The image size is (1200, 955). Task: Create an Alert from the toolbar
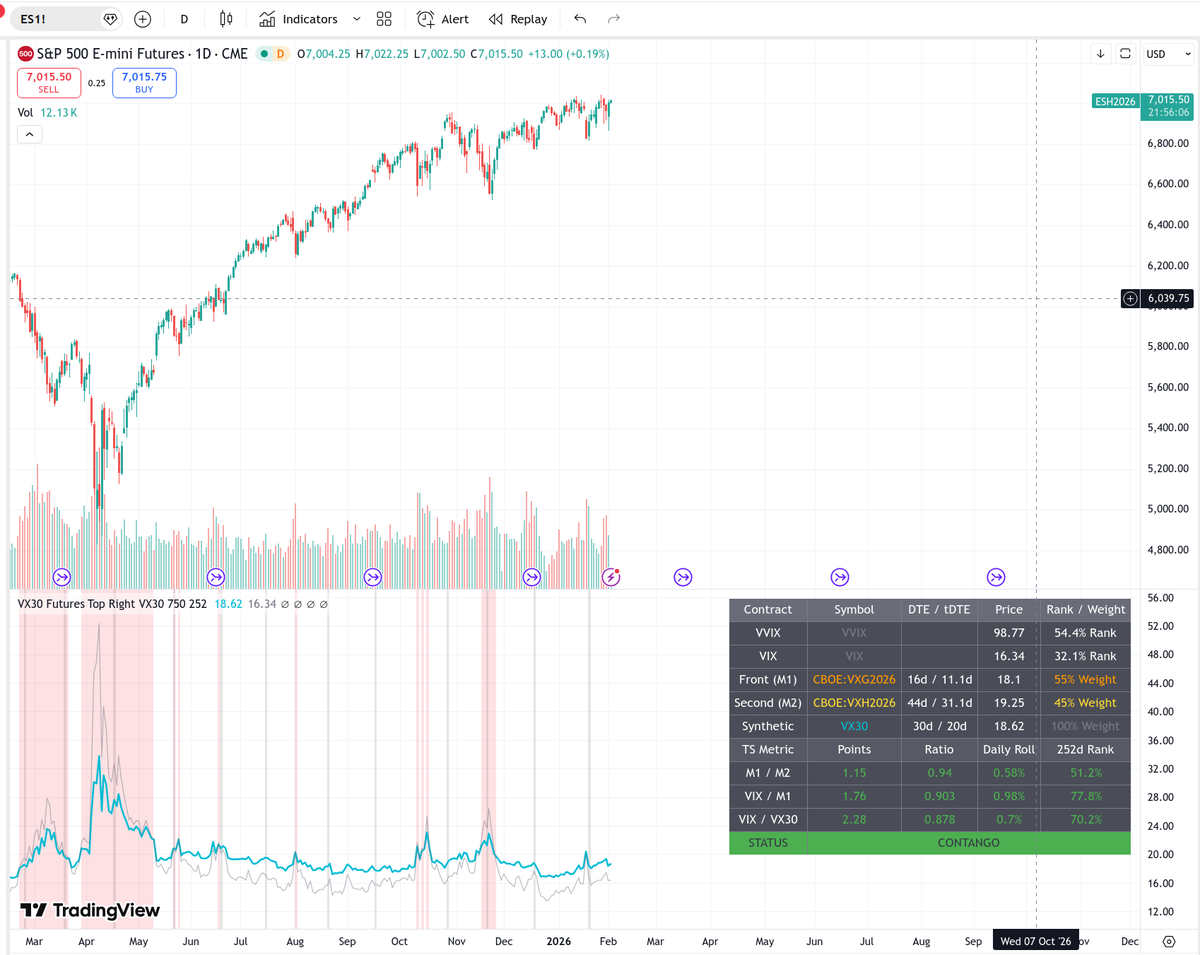tap(443, 19)
